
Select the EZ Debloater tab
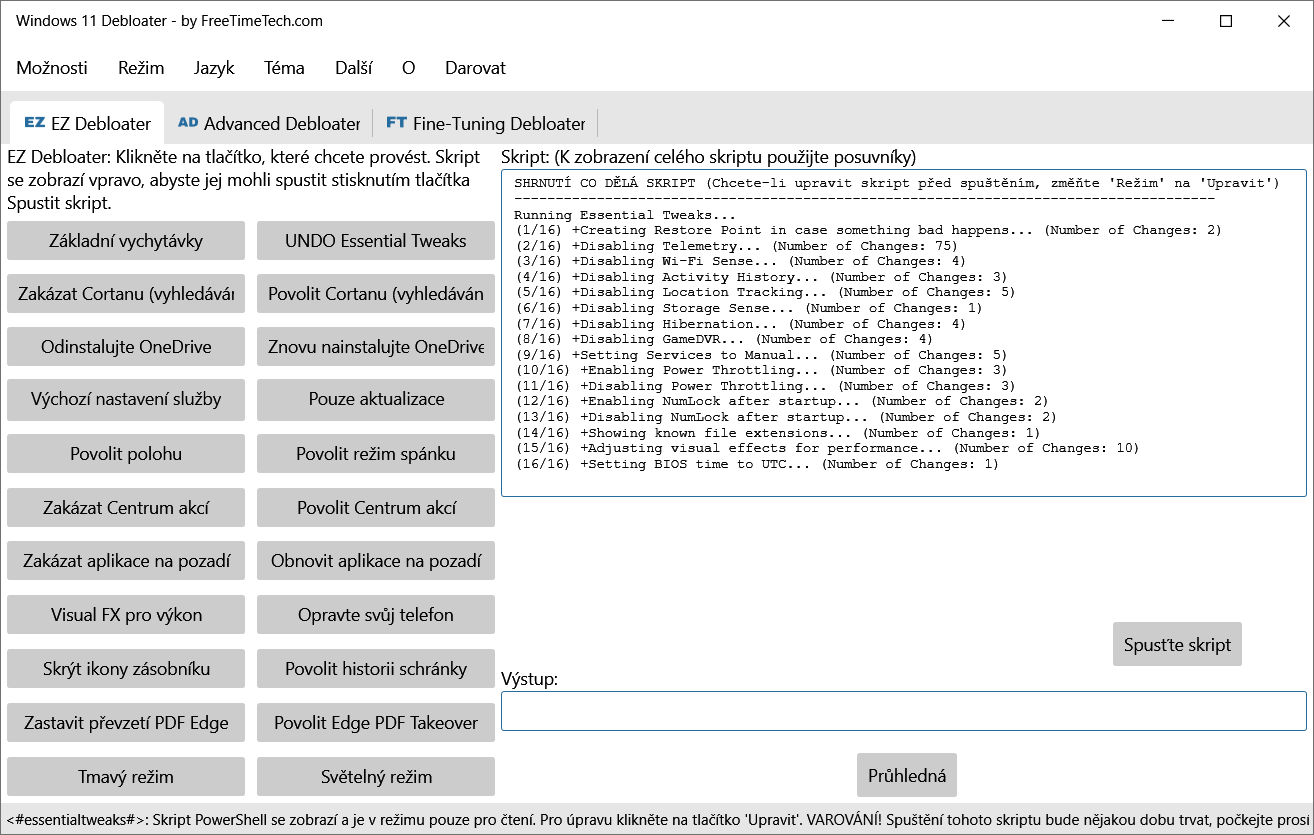point(87,123)
